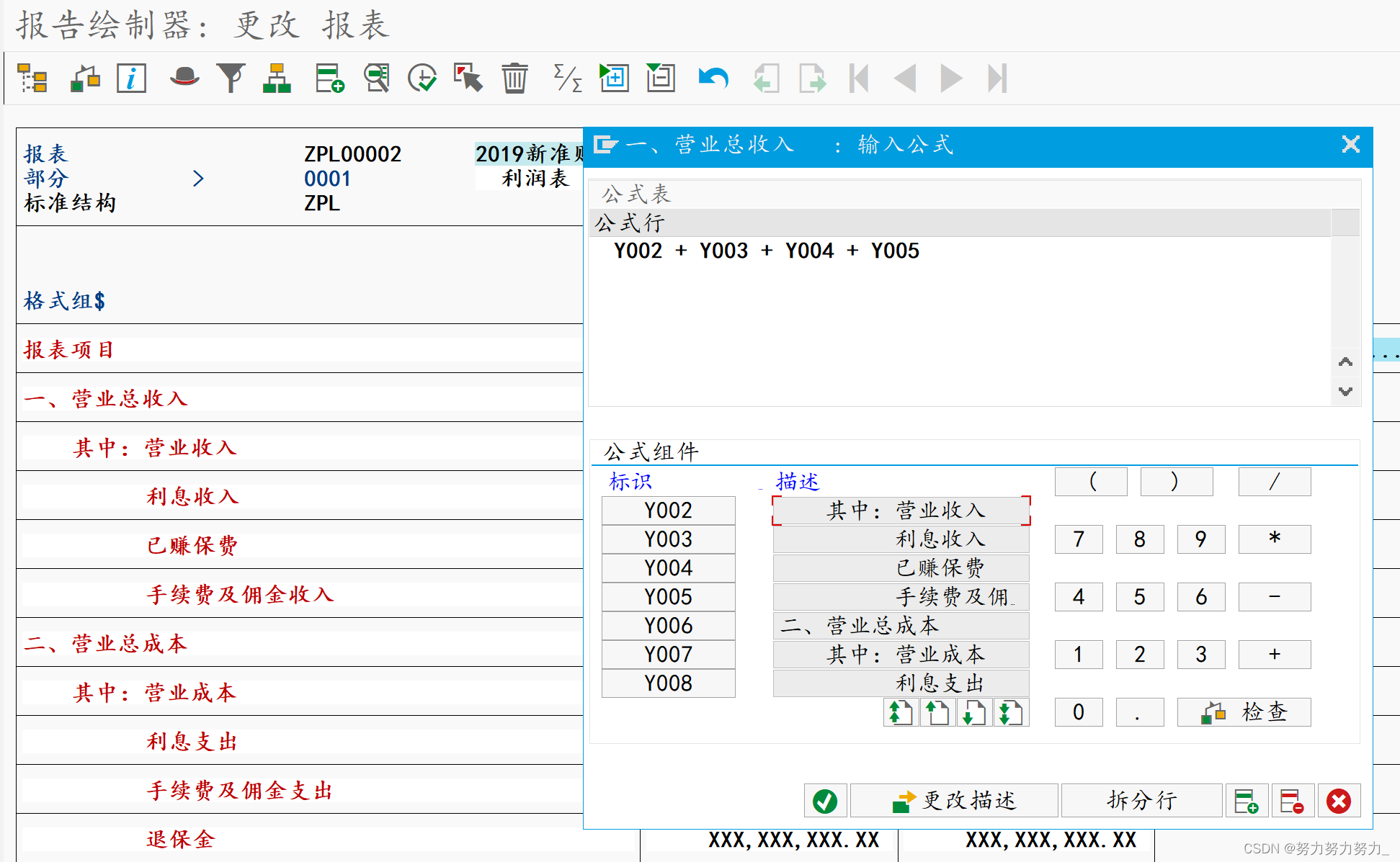The image size is (1400, 862).
Task: Undo the last change in the toolbar
Action: click(712, 78)
